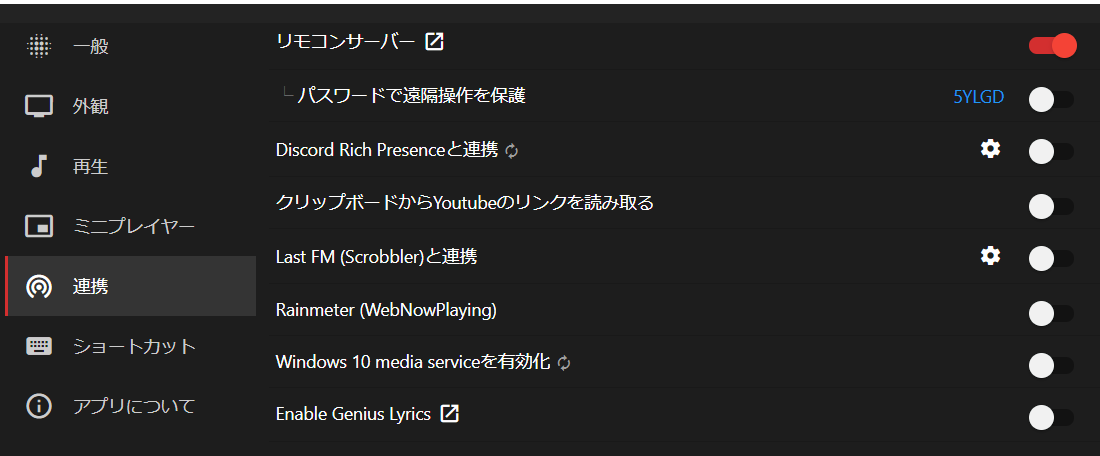Enable the Rainmeter (WebNowPlaying) toggle
Viewport: 1100px width, 456px height.
1051,312
